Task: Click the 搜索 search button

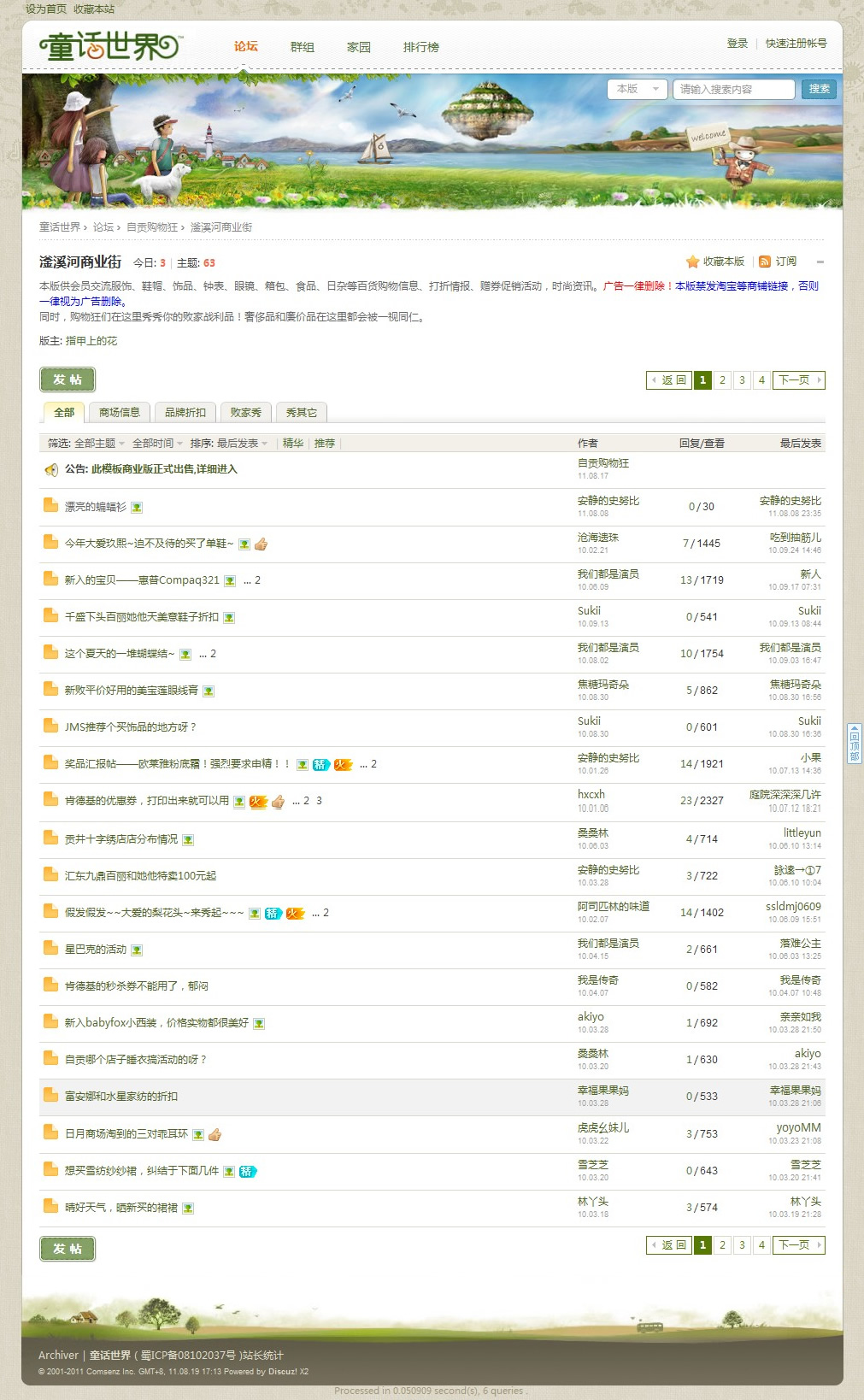Action: 820,89
